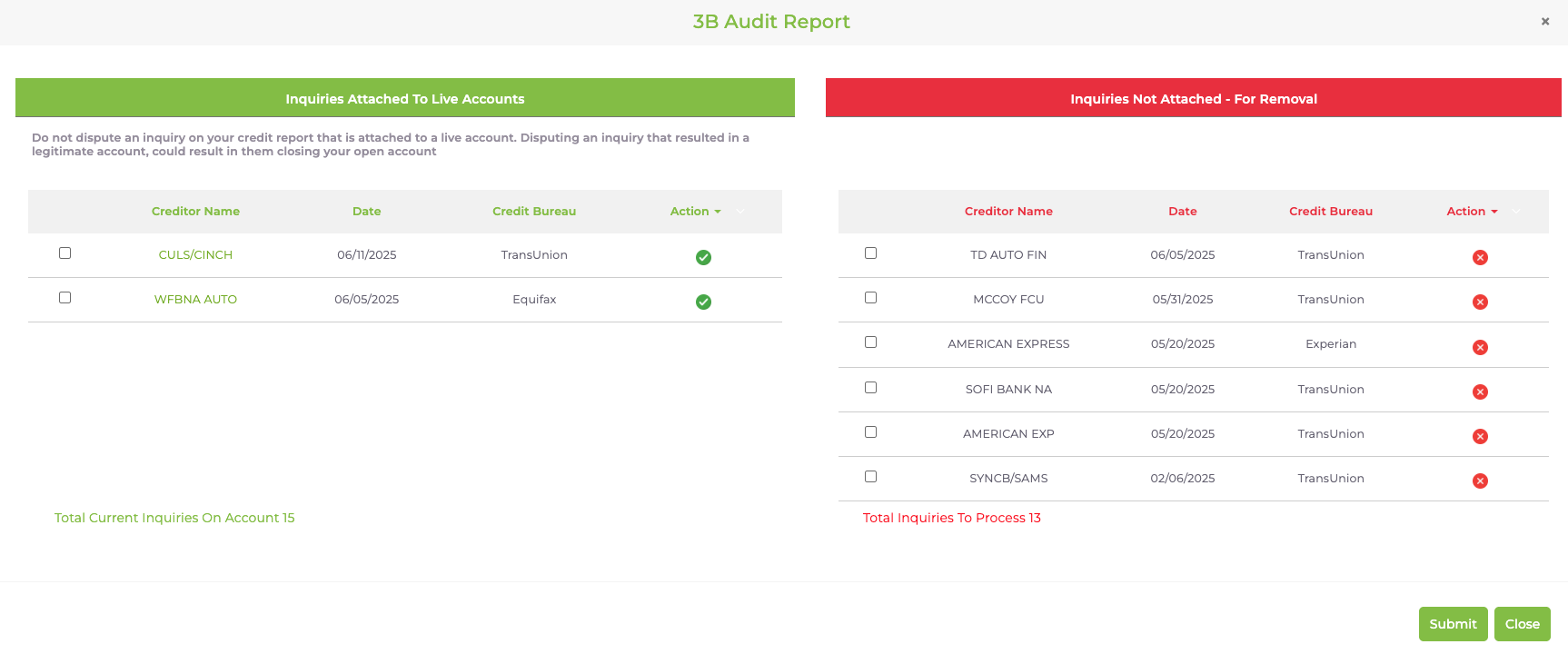Click green Credit Bureau column header

[x=534, y=211]
